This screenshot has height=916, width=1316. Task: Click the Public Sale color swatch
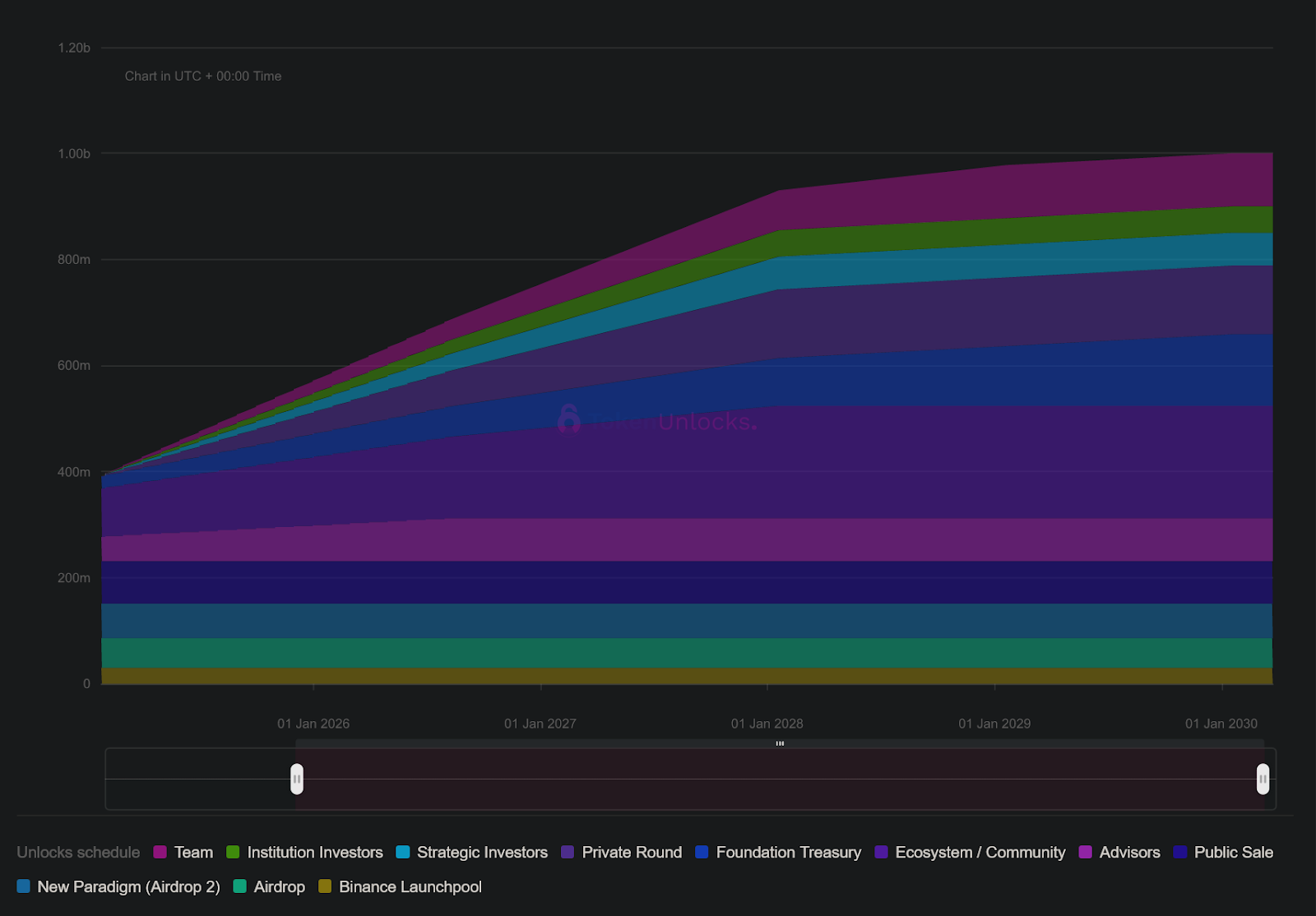[1180, 853]
